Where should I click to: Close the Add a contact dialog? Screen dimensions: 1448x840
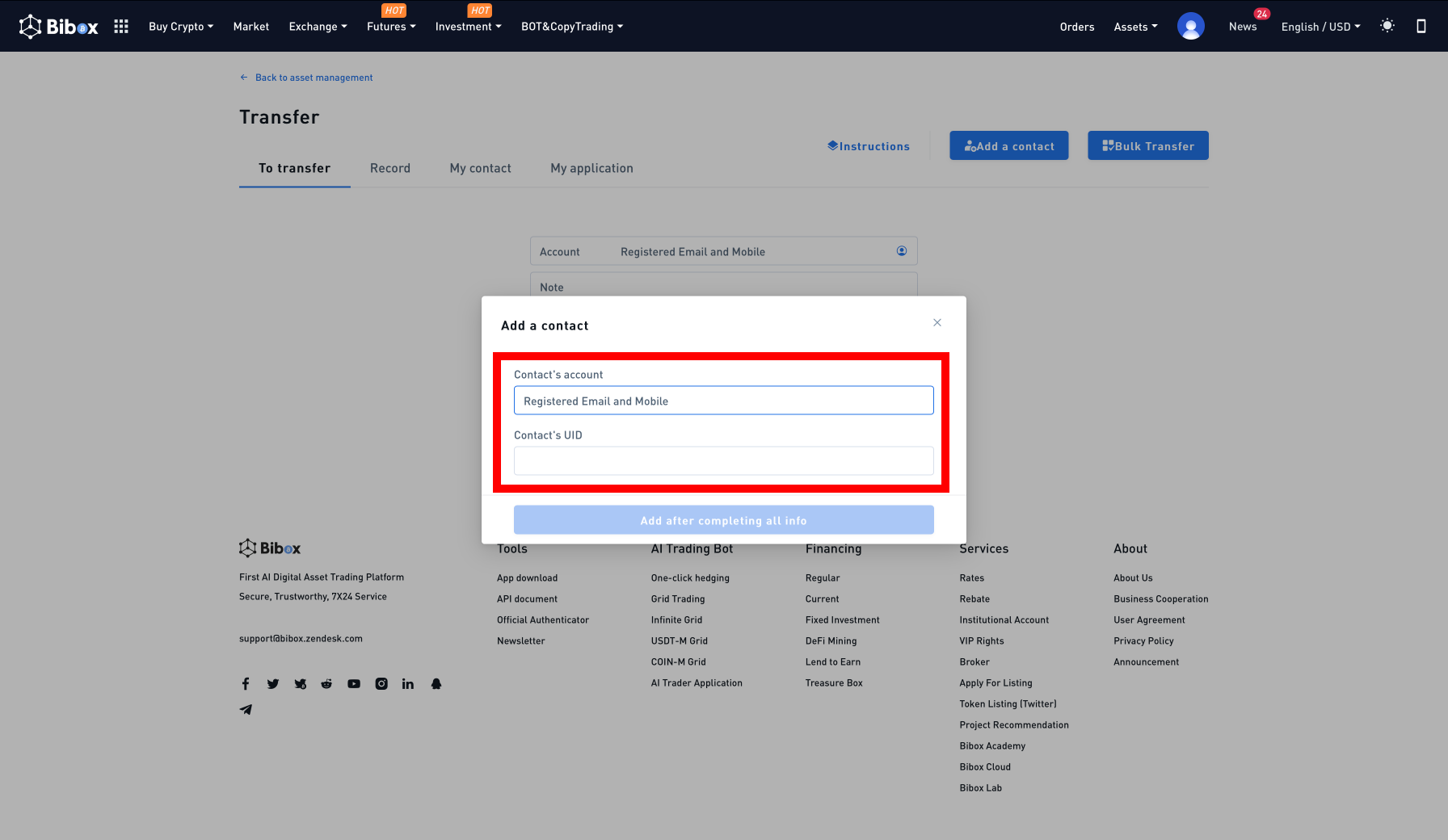pyautogui.click(x=937, y=322)
